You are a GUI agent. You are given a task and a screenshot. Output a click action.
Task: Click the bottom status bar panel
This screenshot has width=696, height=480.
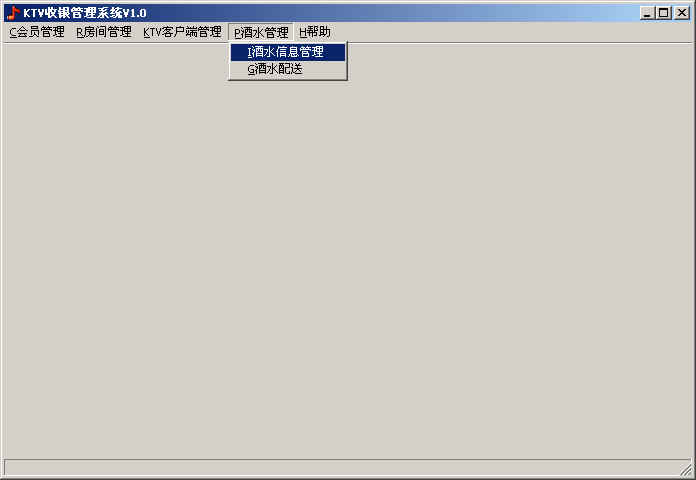tap(342, 468)
